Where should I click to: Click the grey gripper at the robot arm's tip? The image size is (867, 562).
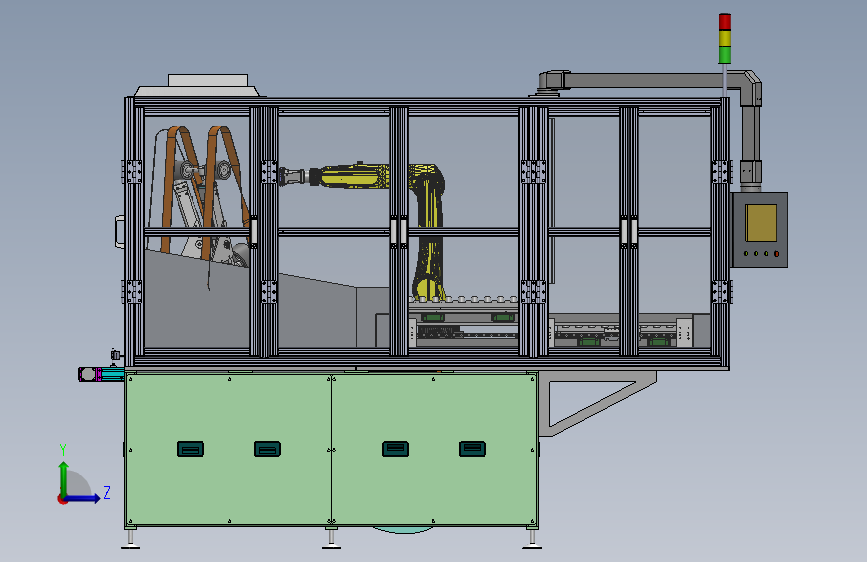(x=294, y=177)
